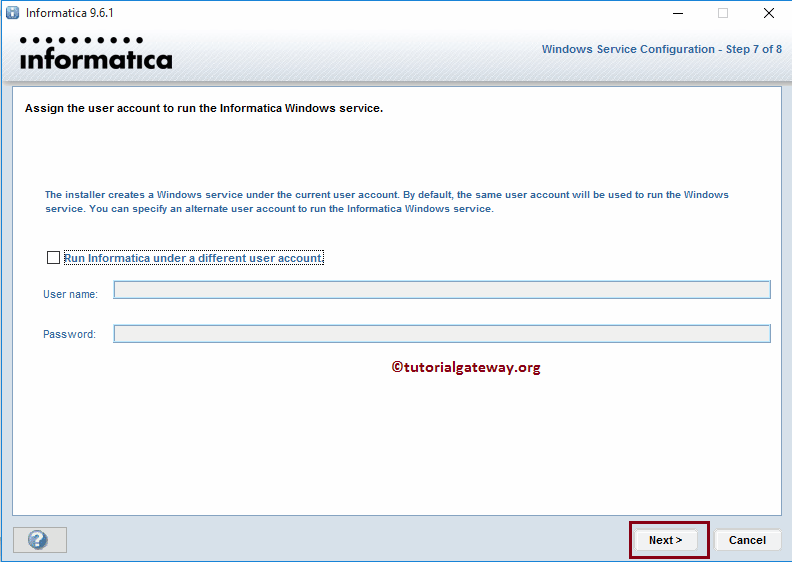Click the 'Informatica 9.6.1' window title

point(70,13)
